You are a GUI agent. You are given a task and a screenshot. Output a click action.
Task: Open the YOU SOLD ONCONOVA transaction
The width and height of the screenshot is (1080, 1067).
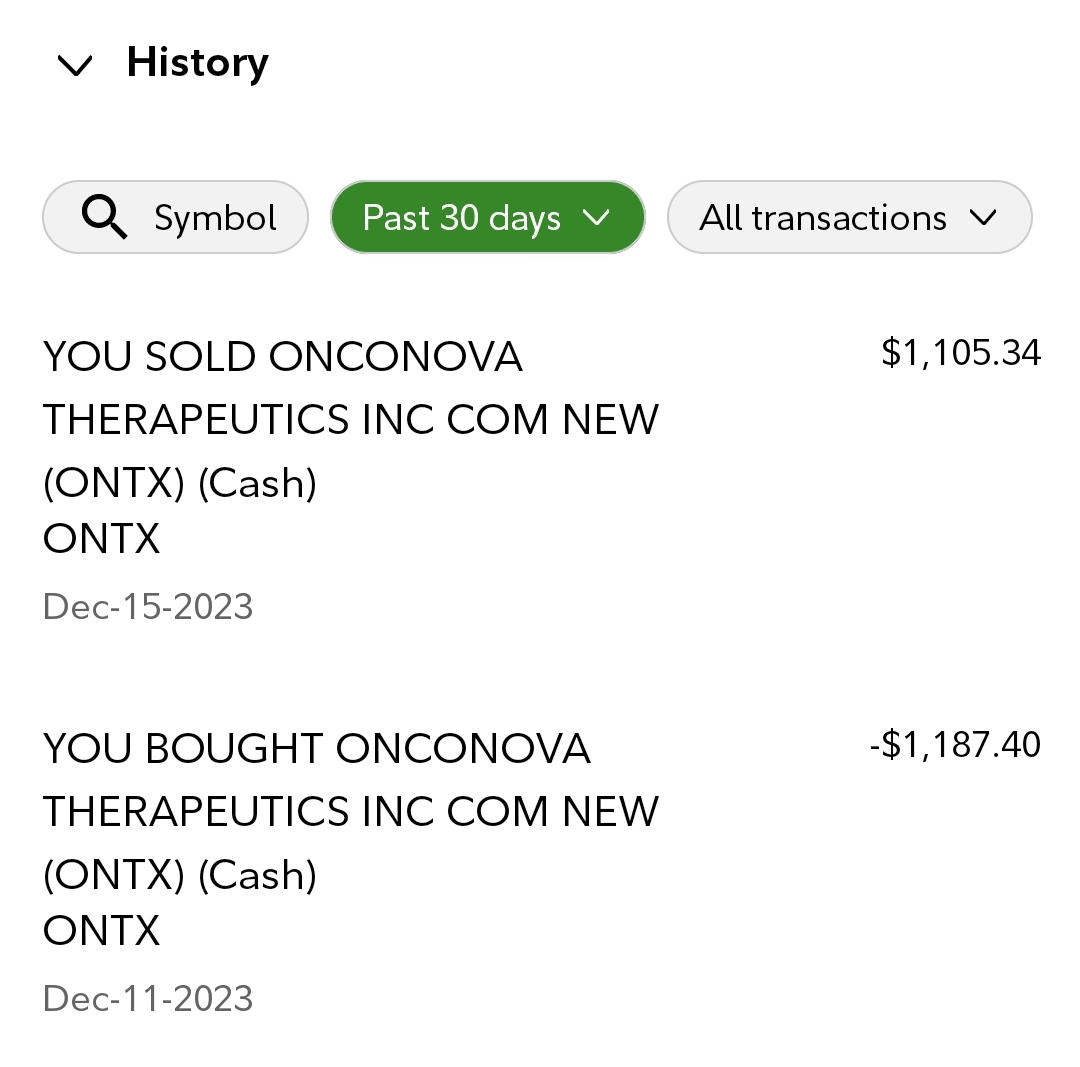283,357
